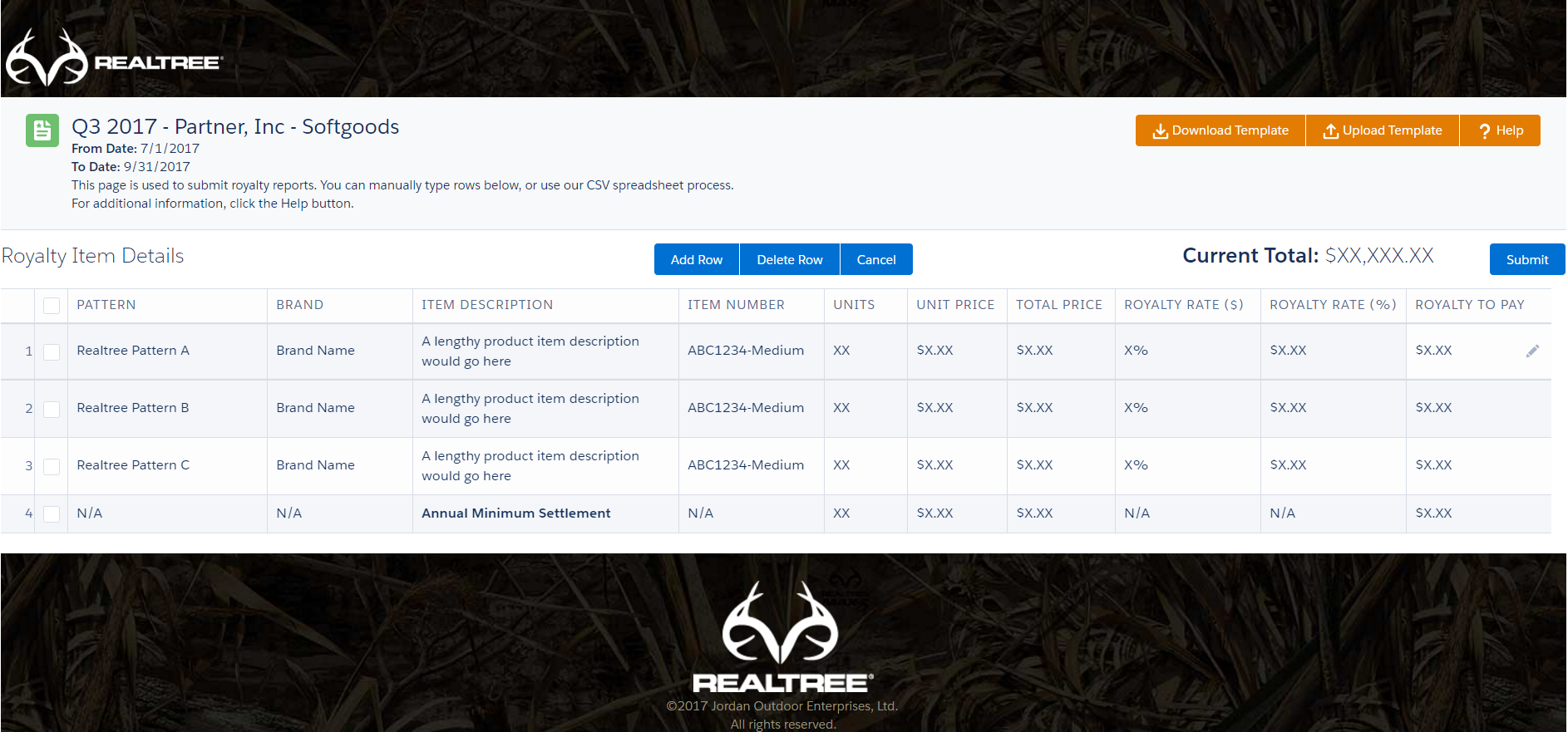The image size is (1568, 732).
Task: Click the Realtree footer logo
Action: tap(783, 636)
